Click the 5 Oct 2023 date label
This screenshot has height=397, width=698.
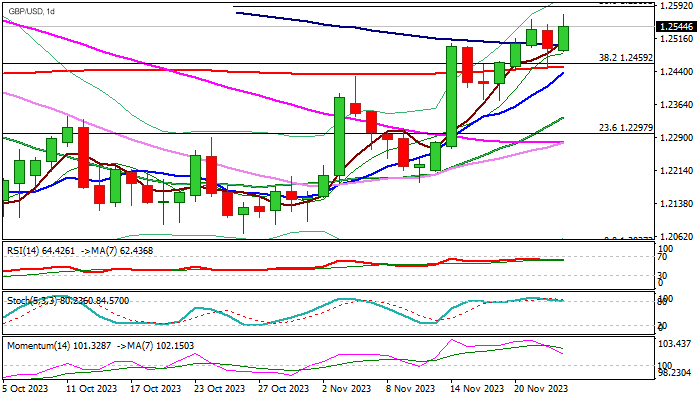[x=25, y=389]
